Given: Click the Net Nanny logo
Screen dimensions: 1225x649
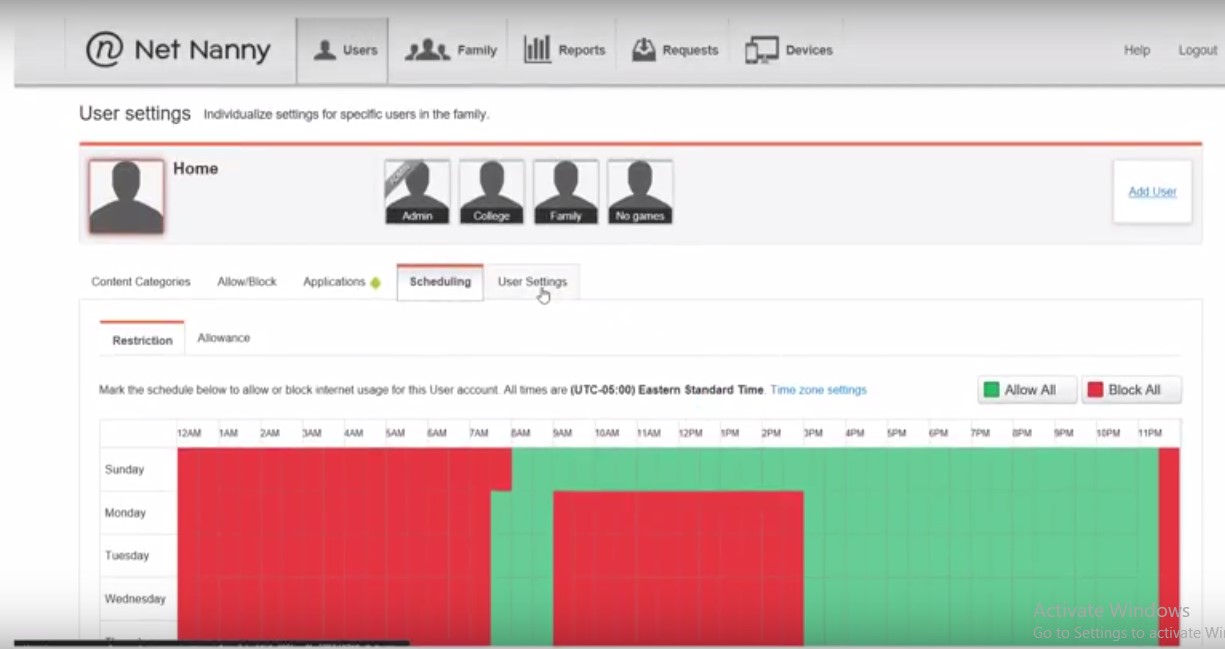Looking at the screenshot, I should tap(178, 50).
